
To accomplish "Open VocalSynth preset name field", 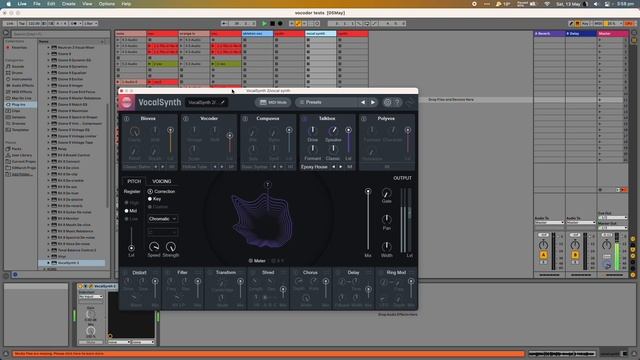I will pyautogui.click(x=206, y=102).
